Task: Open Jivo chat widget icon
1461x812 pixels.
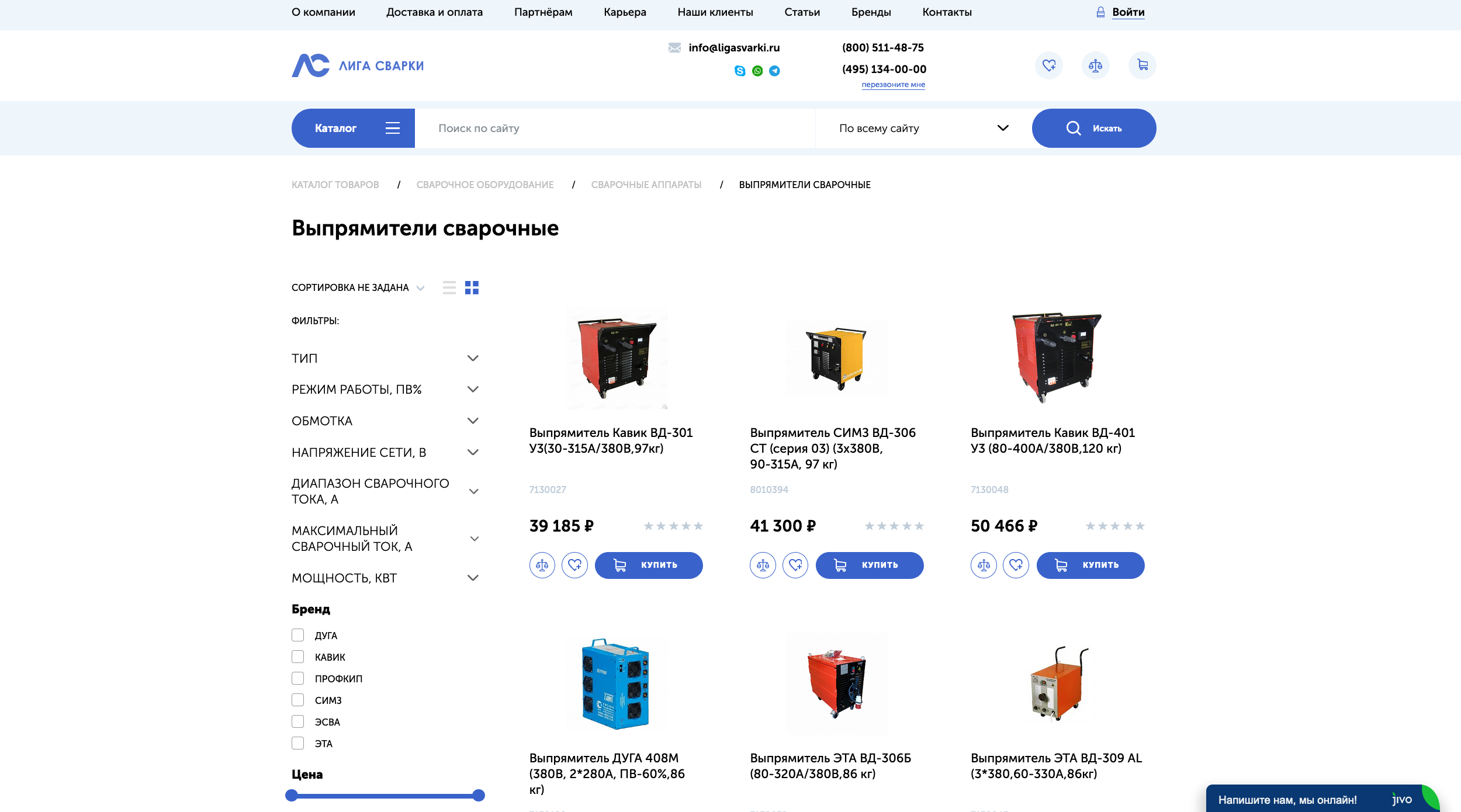Action: click(1403, 800)
